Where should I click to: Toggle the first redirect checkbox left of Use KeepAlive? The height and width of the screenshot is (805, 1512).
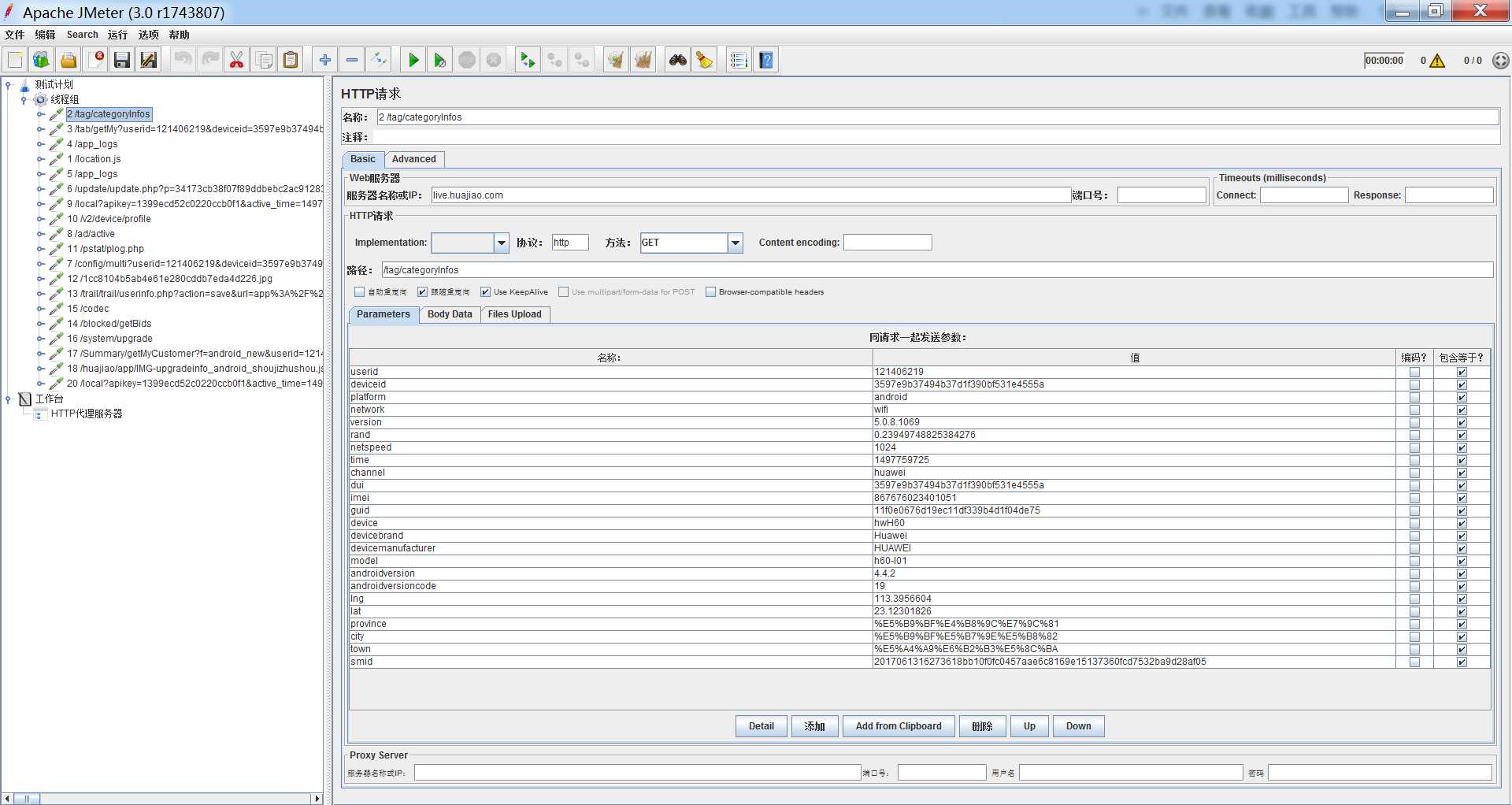tap(360, 291)
